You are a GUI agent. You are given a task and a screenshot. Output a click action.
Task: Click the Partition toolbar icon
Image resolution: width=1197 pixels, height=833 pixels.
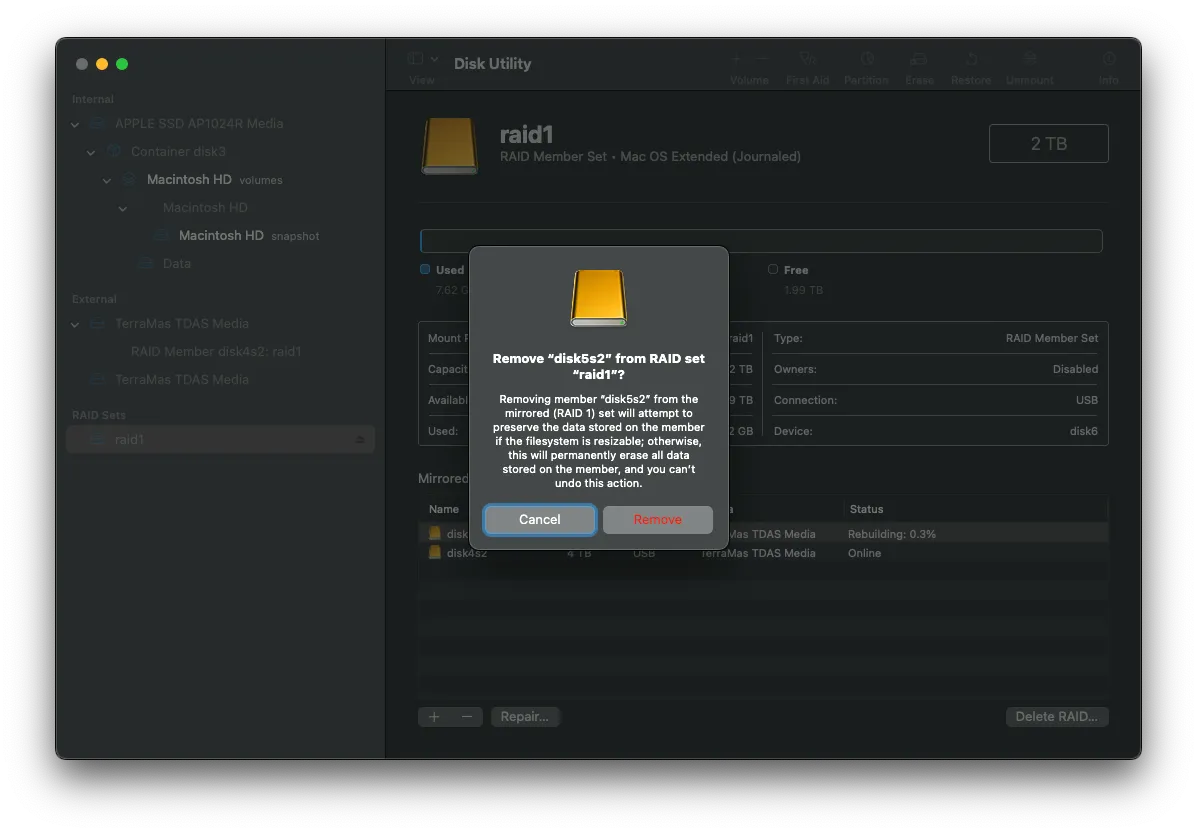point(866,60)
